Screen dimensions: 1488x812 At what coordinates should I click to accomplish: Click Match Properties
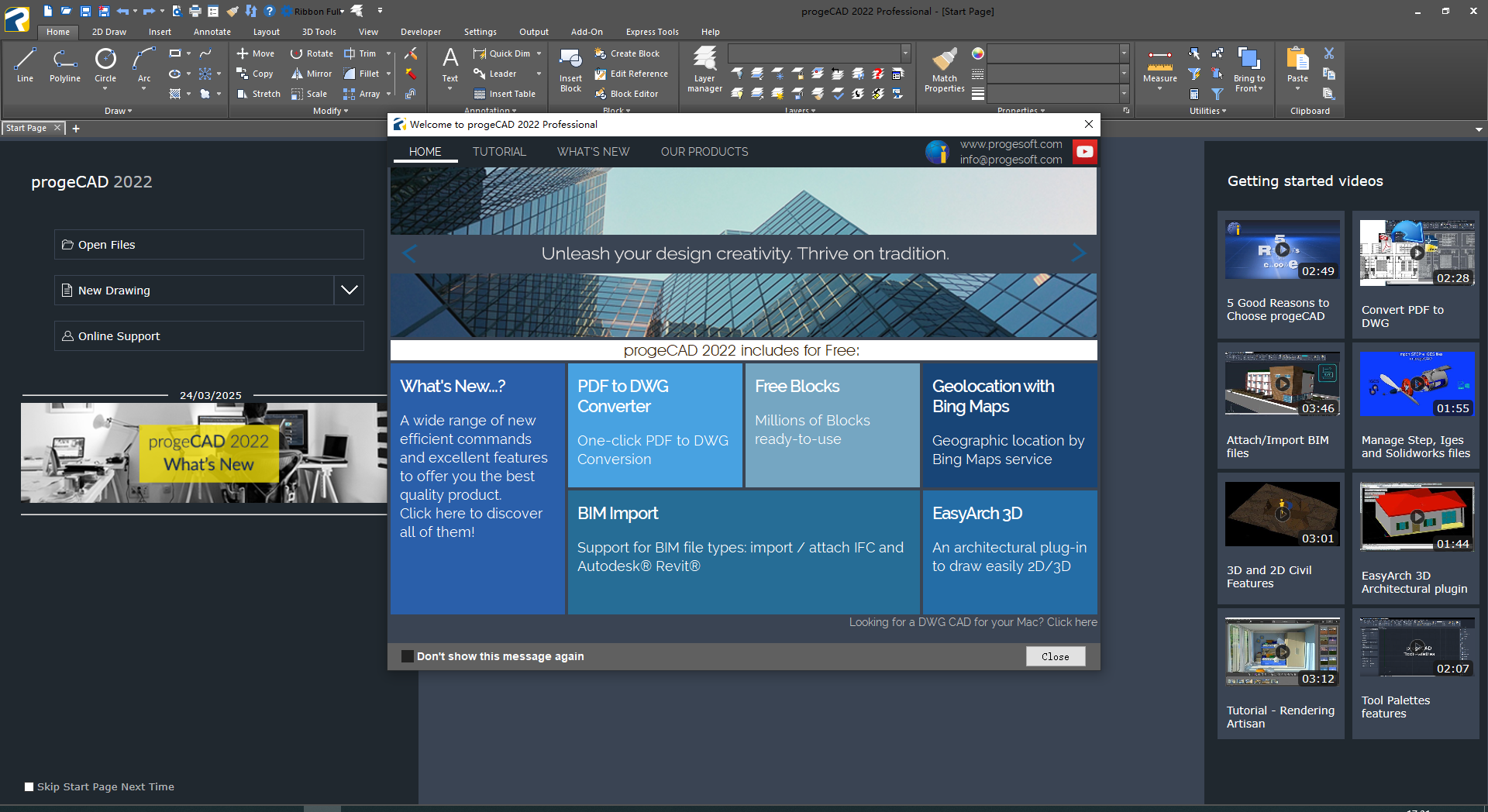pos(944,70)
